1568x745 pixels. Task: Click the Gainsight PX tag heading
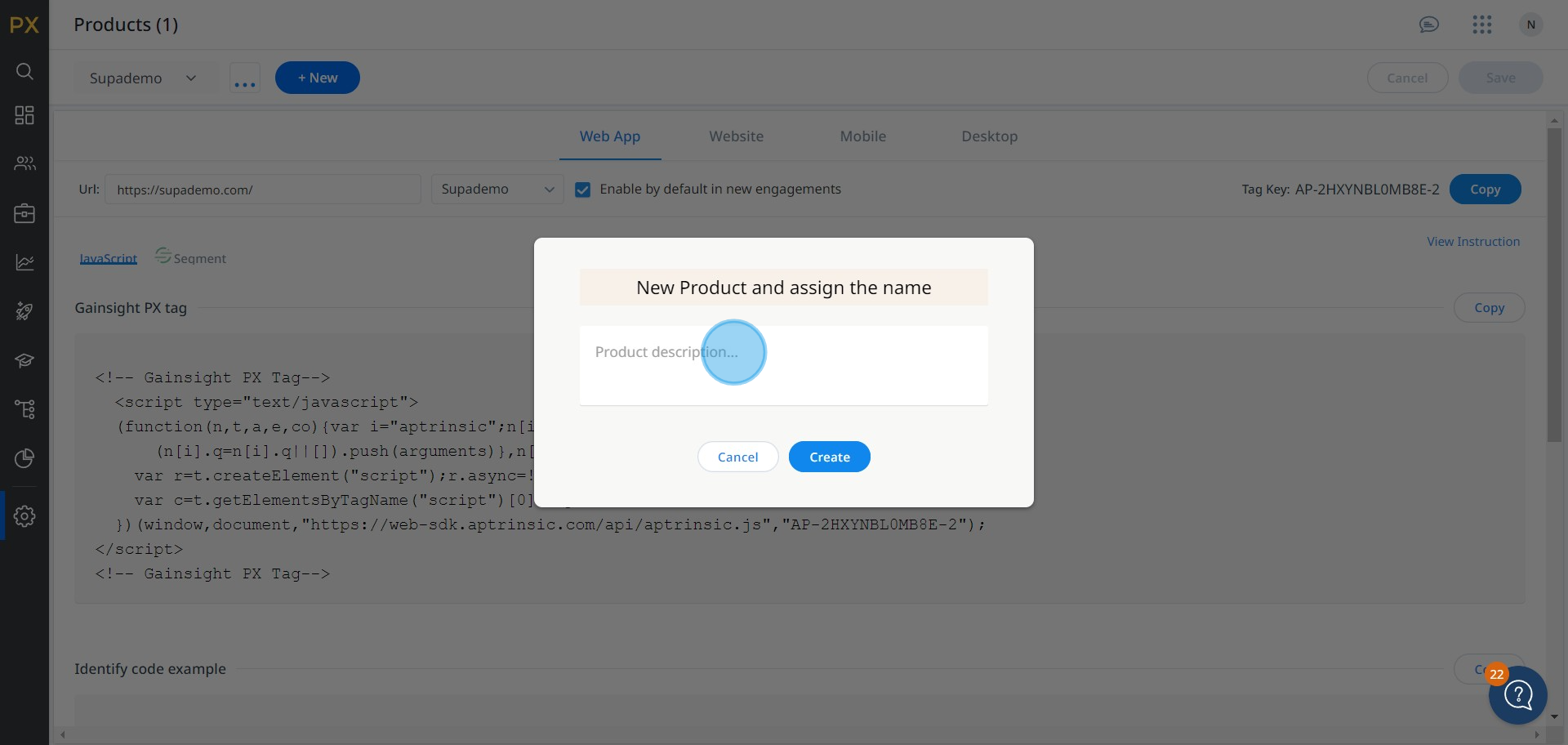pos(131,308)
